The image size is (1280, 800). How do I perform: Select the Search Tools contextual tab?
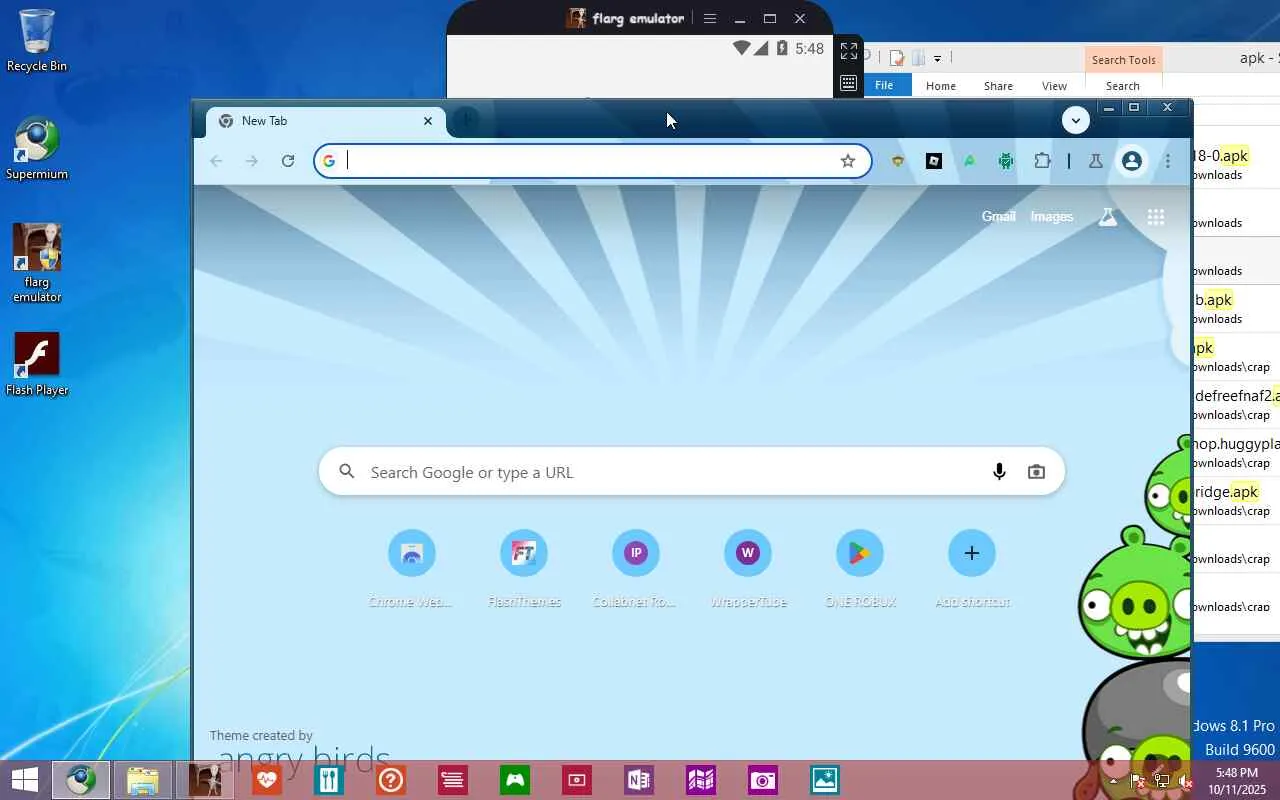1124,60
